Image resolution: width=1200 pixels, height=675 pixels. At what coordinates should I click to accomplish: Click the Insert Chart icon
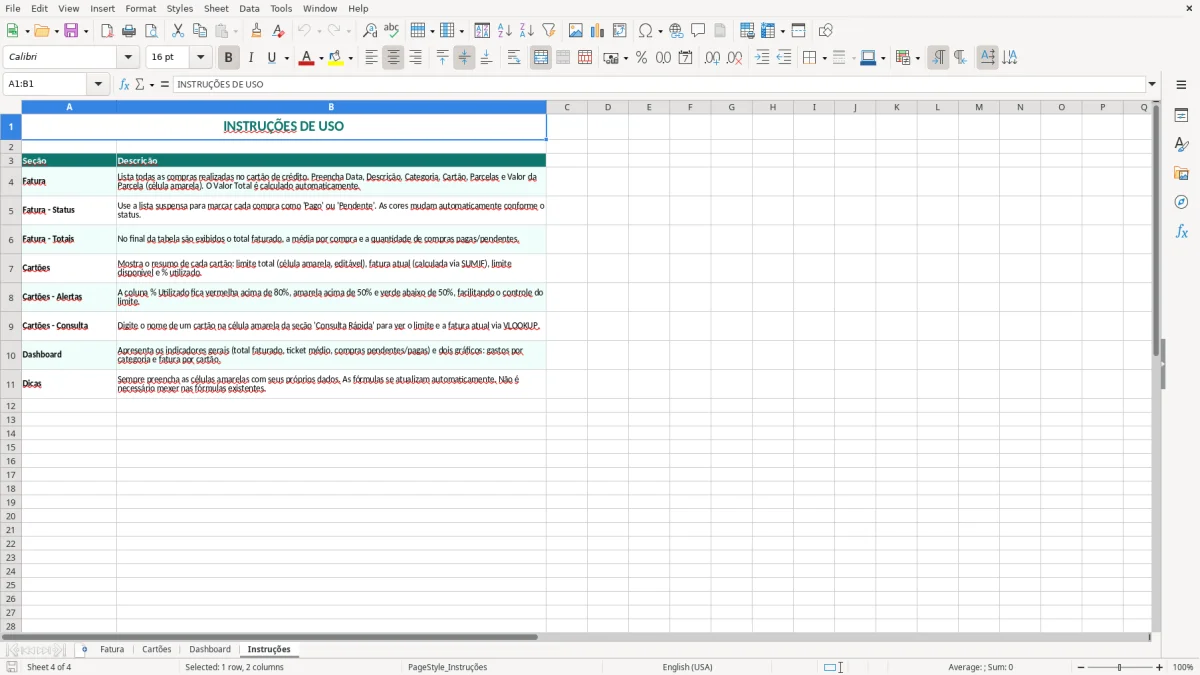click(598, 31)
